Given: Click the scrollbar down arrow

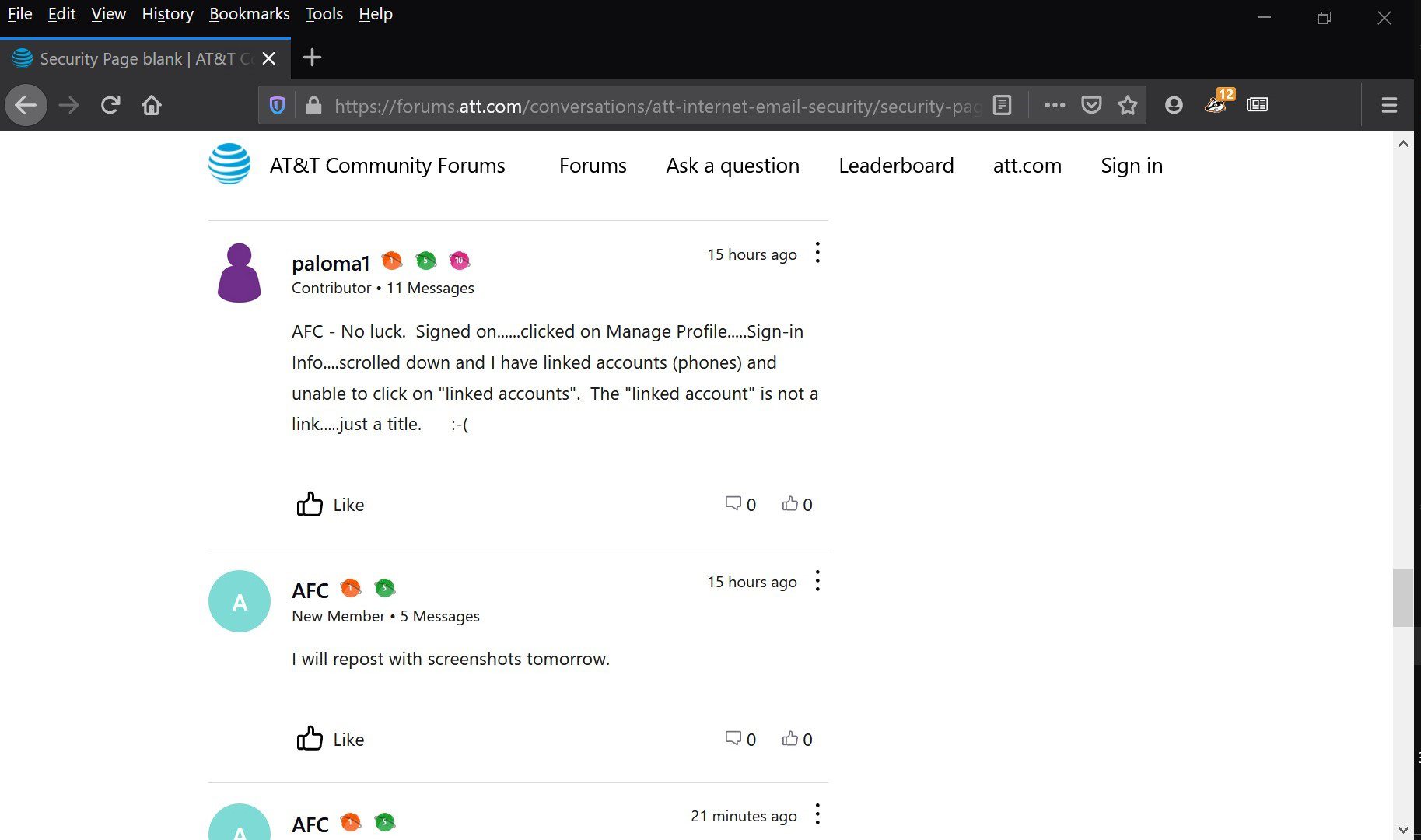Looking at the screenshot, I should [x=1403, y=829].
